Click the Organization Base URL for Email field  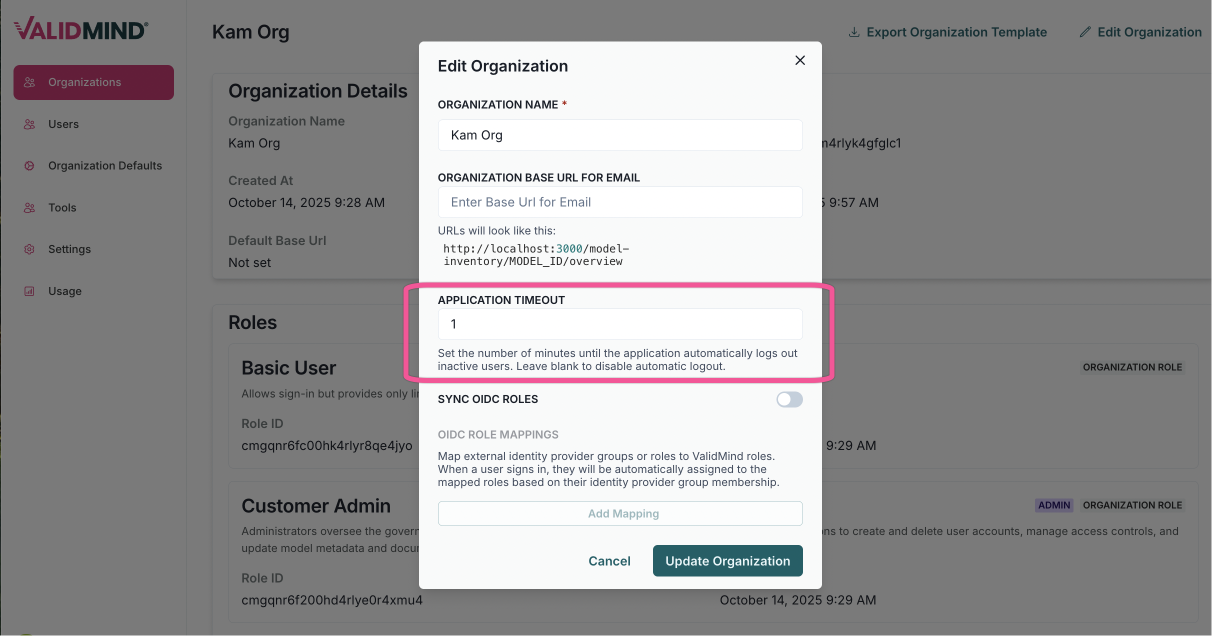coord(620,202)
